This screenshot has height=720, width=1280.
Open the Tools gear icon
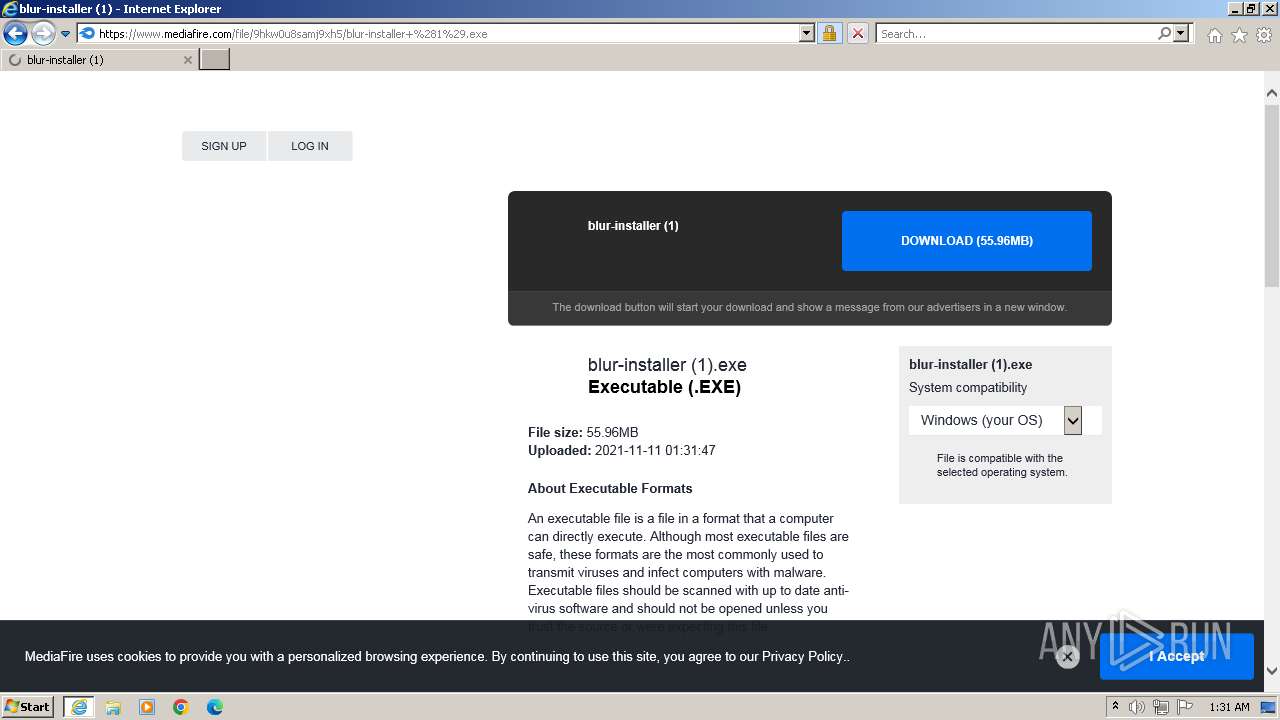click(x=1264, y=35)
